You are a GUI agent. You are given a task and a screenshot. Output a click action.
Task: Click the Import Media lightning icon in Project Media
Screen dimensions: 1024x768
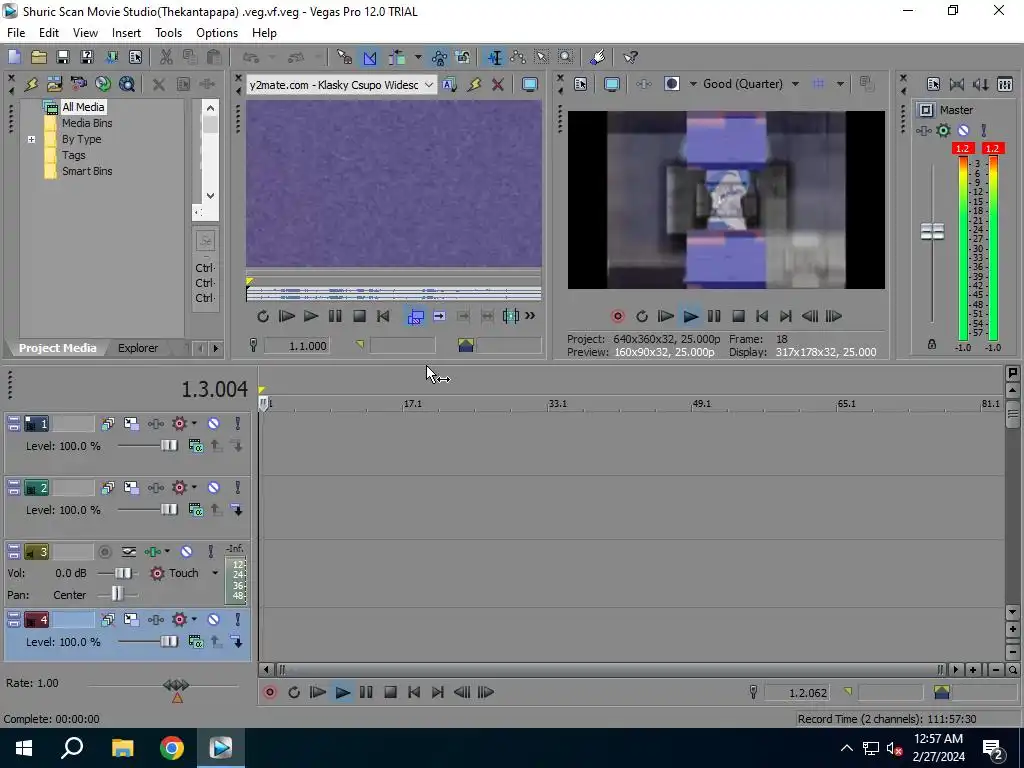(x=31, y=84)
